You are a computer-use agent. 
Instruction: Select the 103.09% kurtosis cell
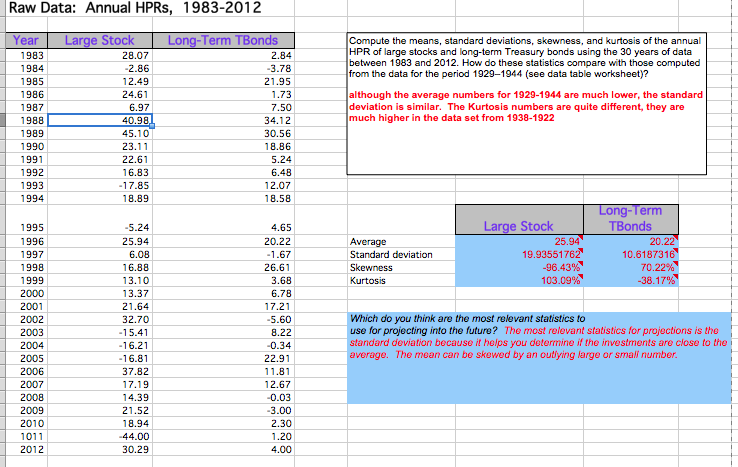[519, 281]
